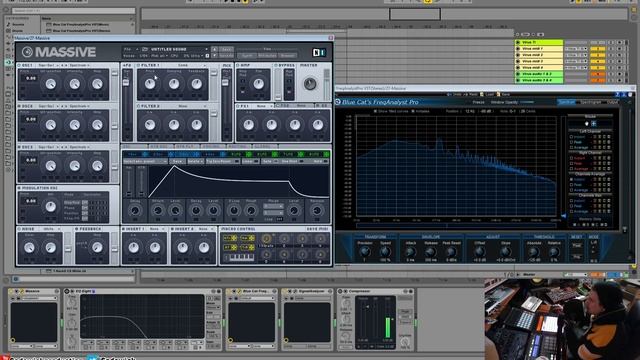Click Freeze in FreqAnalyst

pos(478,102)
